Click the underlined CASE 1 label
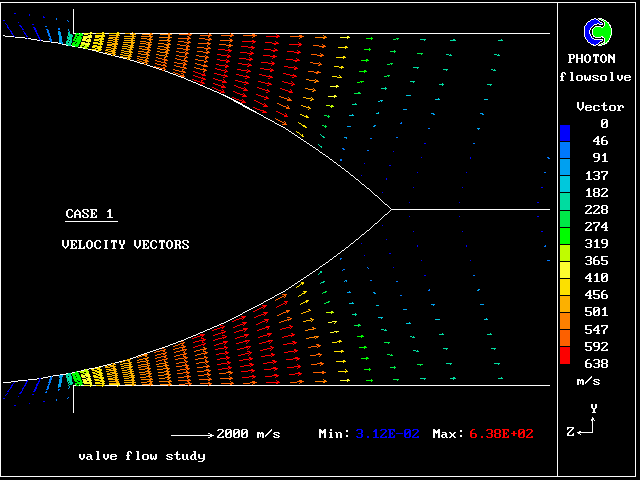Viewport: 640px width, 480px height. (x=90, y=214)
